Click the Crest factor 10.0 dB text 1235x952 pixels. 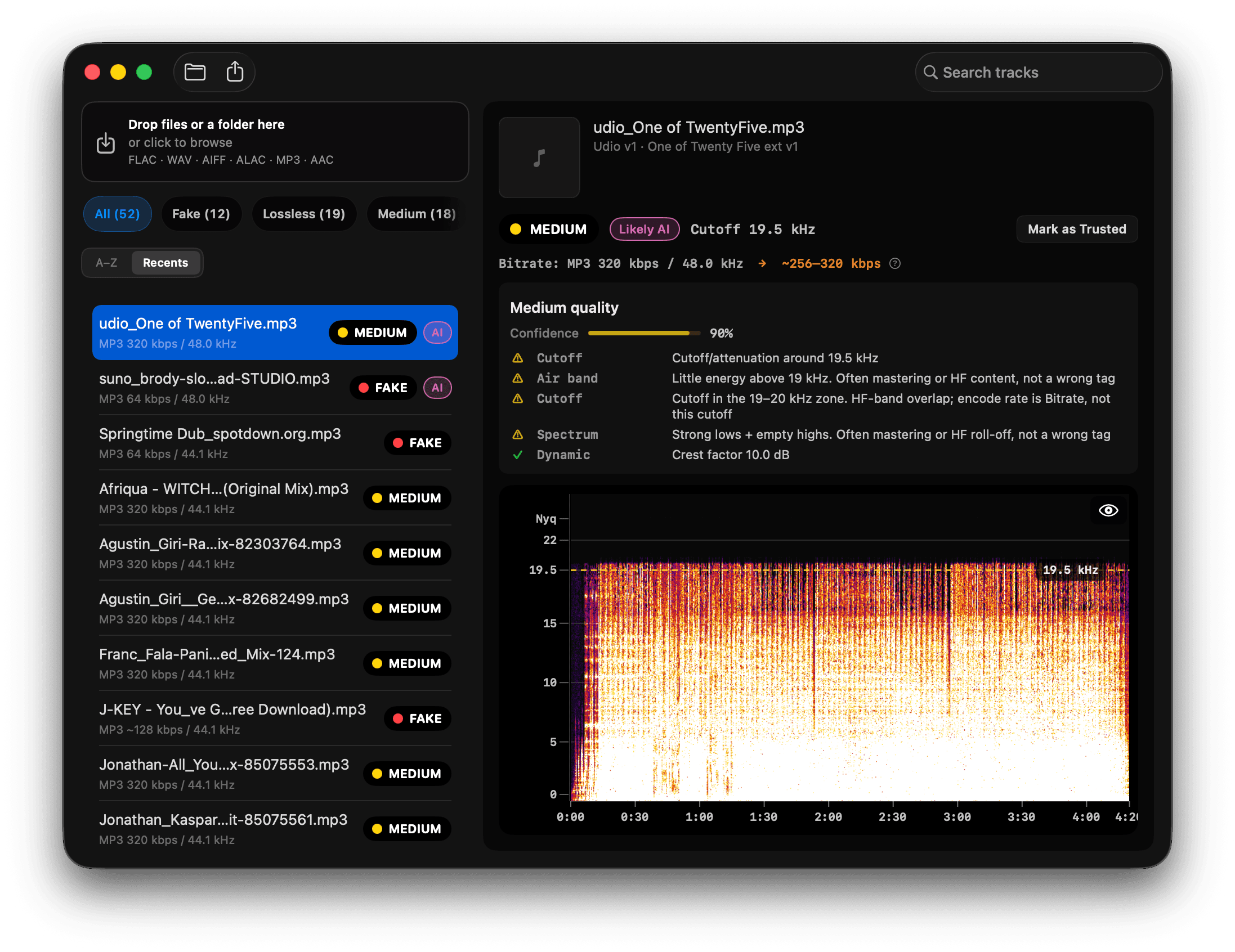730,455
